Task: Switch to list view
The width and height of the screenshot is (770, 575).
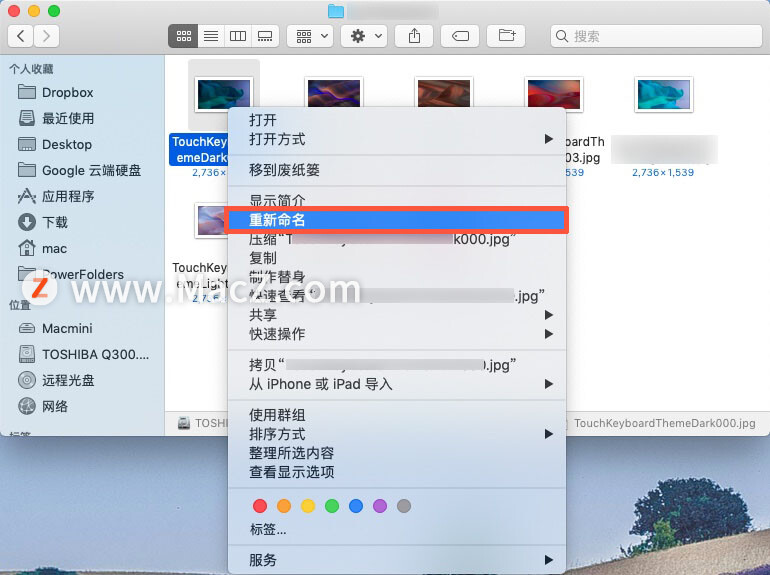Action: point(211,36)
